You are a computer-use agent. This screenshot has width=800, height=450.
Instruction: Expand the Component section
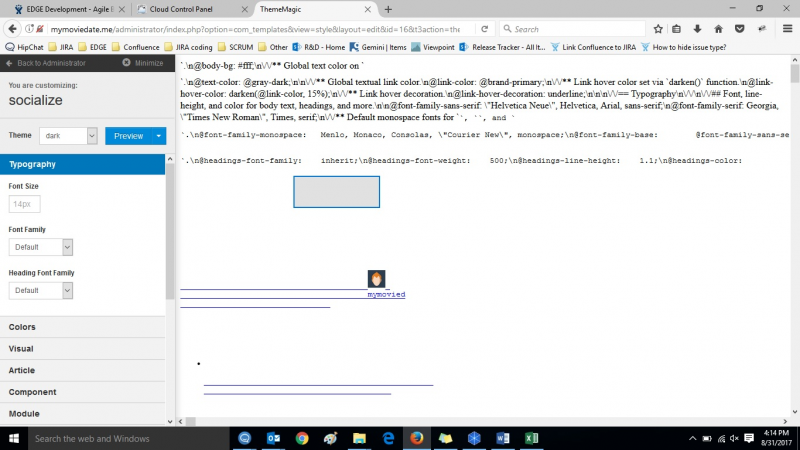(x=83, y=392)
